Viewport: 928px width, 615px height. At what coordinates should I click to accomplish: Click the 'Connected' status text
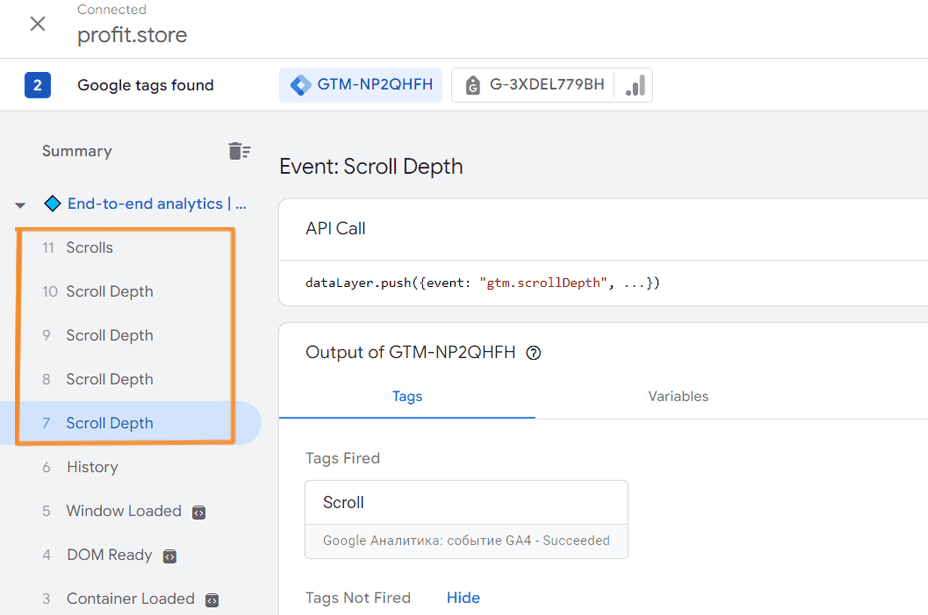tap(112, 9)
